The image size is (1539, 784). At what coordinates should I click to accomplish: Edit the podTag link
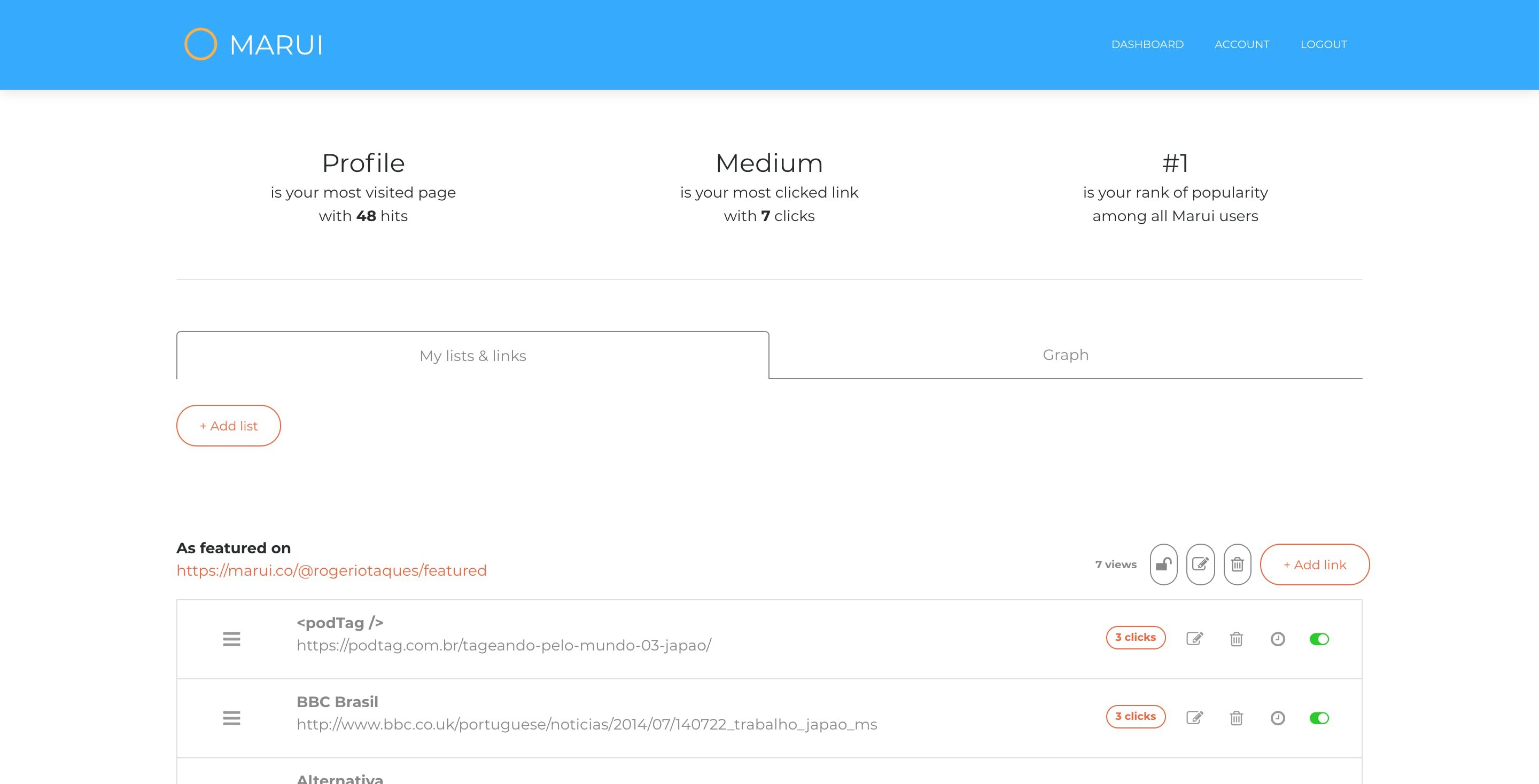1194,639
